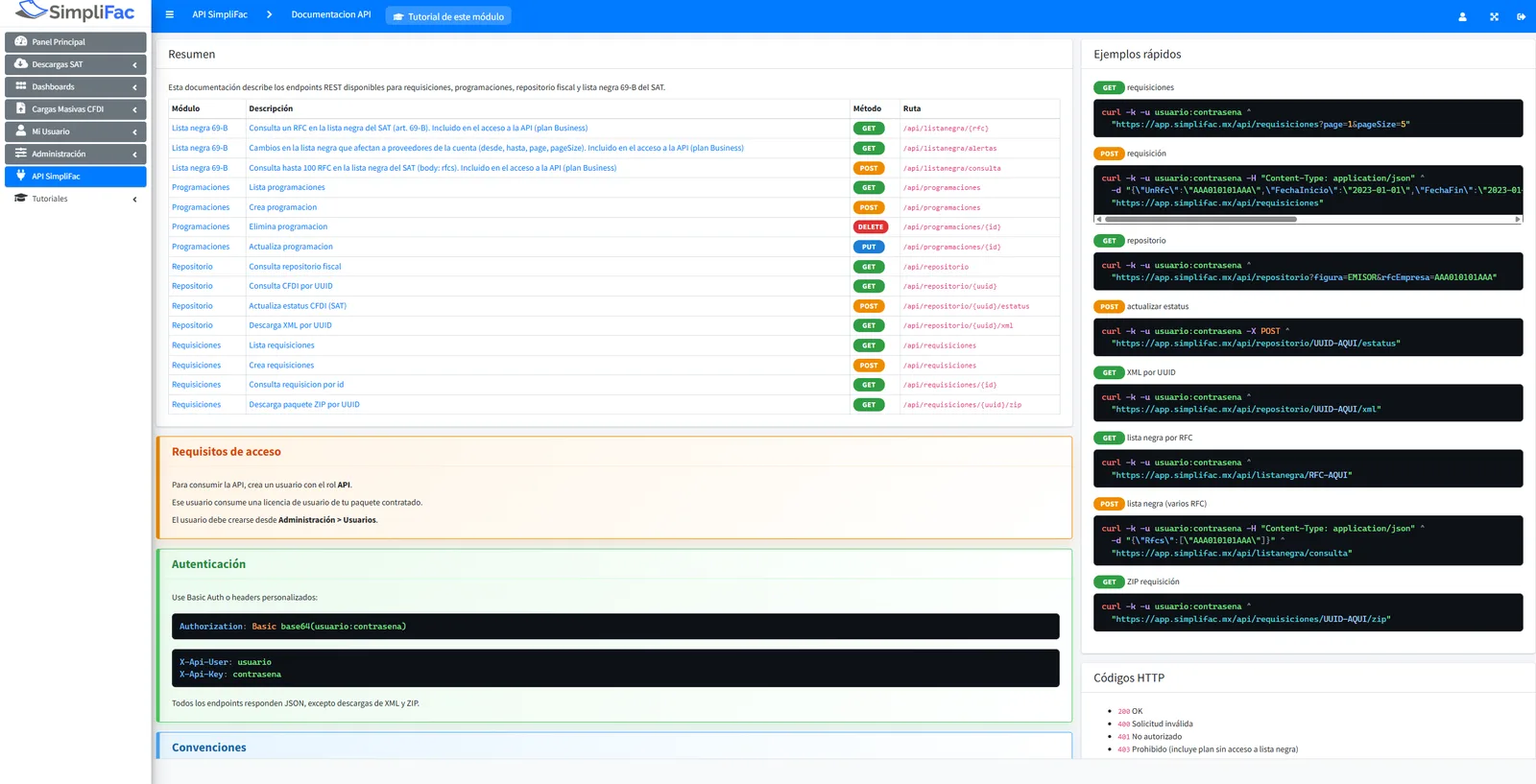Click the Dashboards grid icon
Screen dimensions: 1536x784
click(21, 86)
